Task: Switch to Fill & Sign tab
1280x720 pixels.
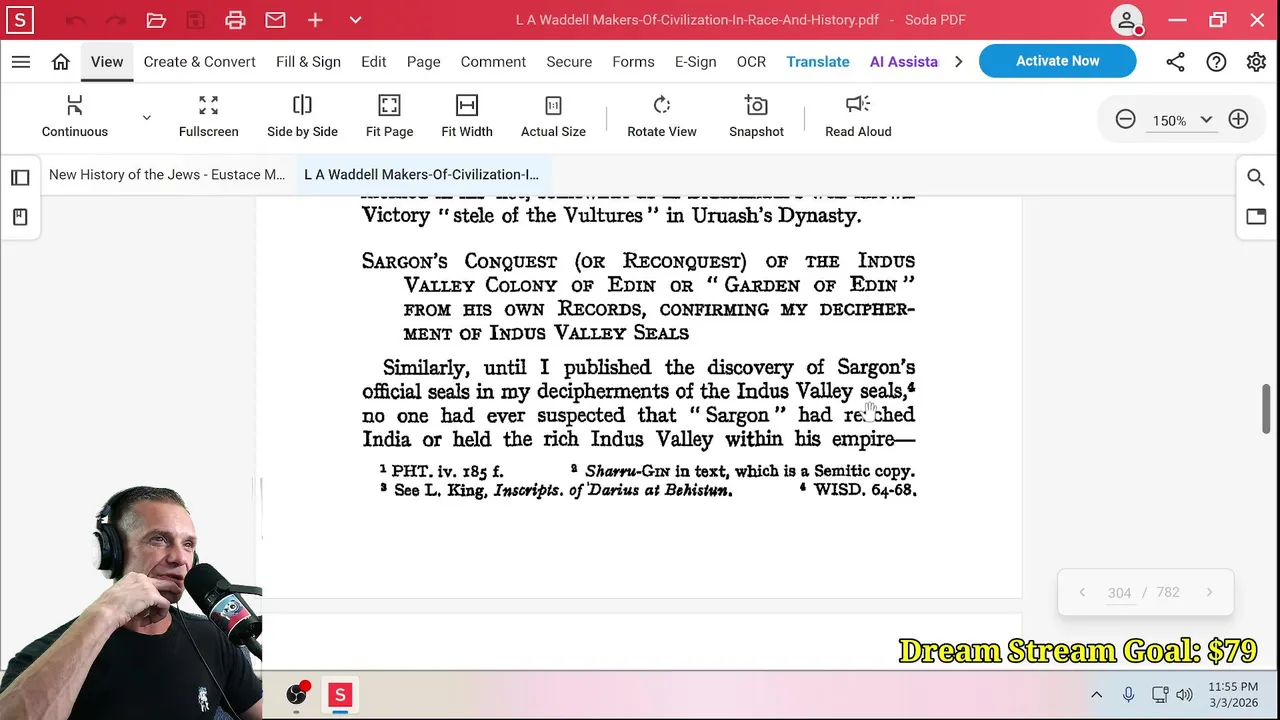Action: 308,62
